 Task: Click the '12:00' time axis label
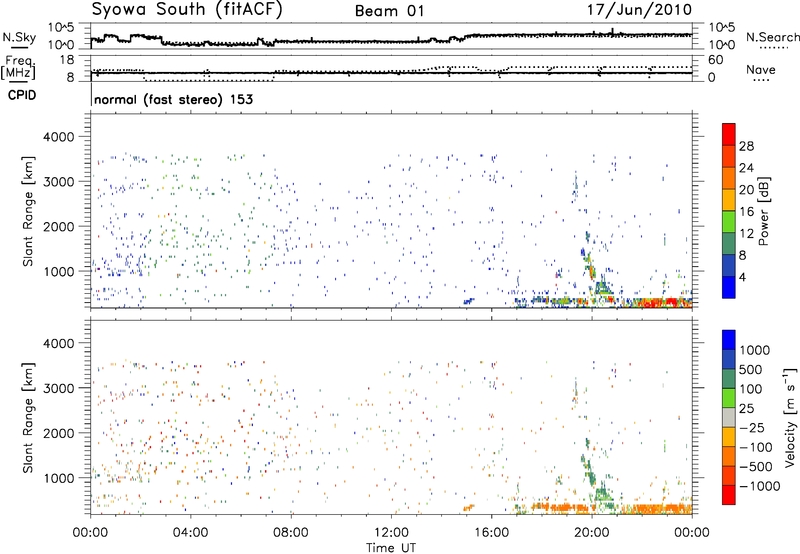coord(391,533)
